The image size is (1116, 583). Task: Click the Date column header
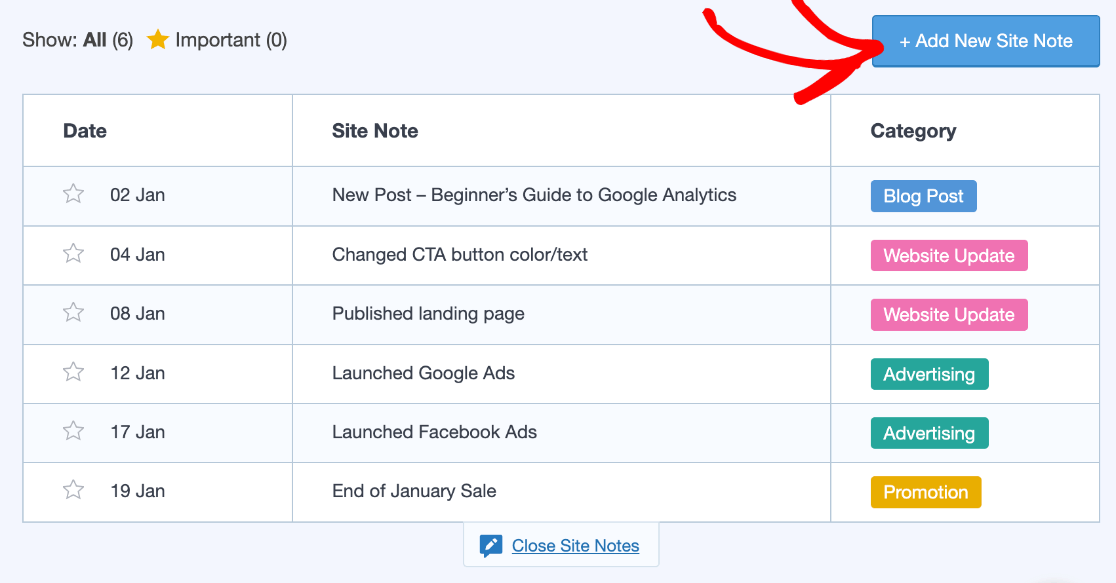[85, 130]
